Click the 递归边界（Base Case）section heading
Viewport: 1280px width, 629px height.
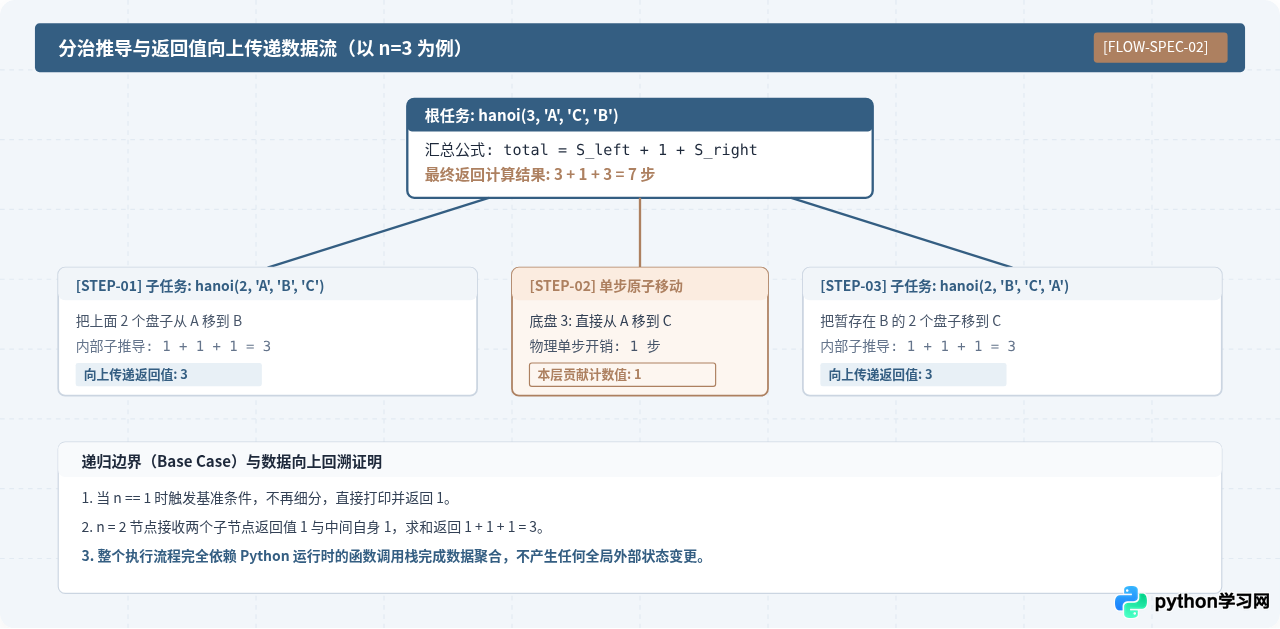tap(232, 462)
